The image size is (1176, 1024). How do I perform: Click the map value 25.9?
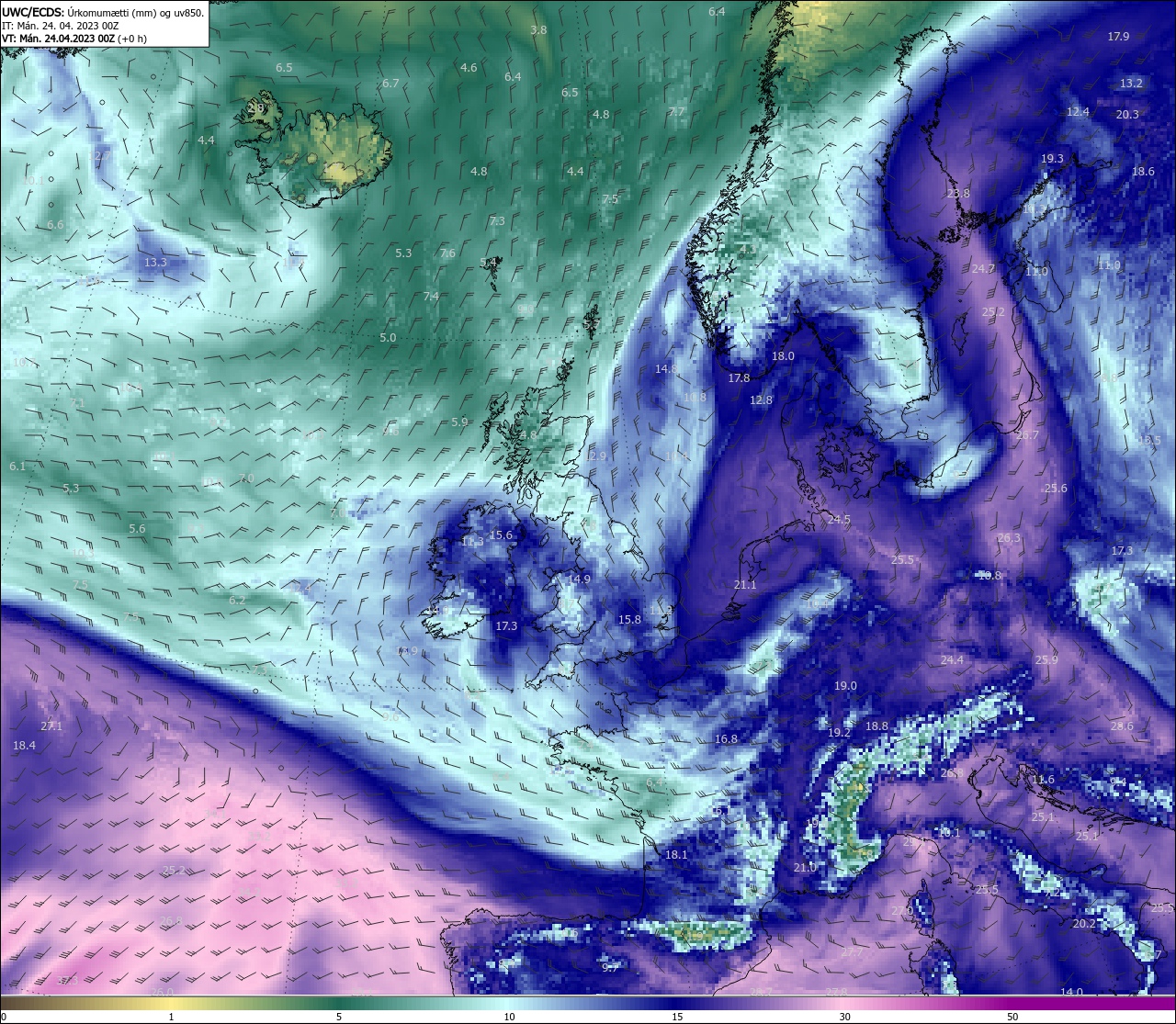tap(1046, 660)
